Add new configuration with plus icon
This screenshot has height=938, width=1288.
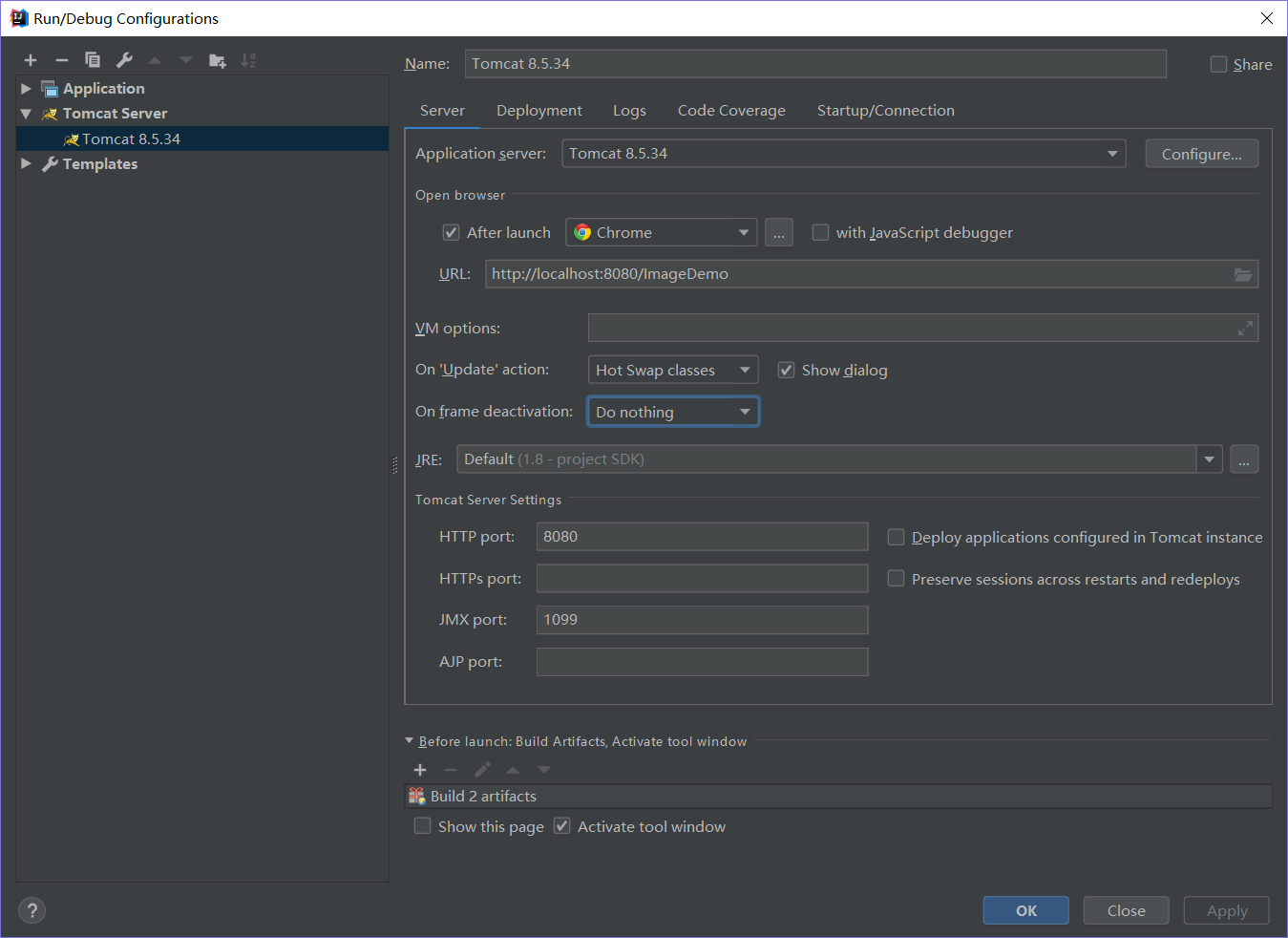[x=31, y=60]
